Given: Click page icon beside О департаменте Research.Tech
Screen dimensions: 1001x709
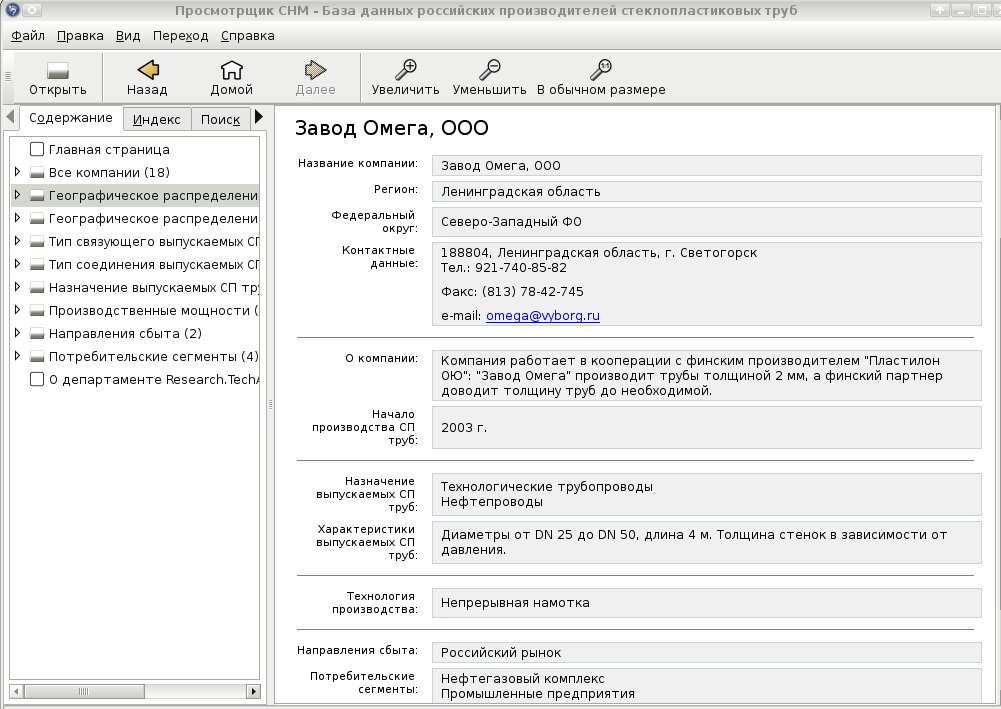Looking at the screenshot, I should [x=37, y=379].
